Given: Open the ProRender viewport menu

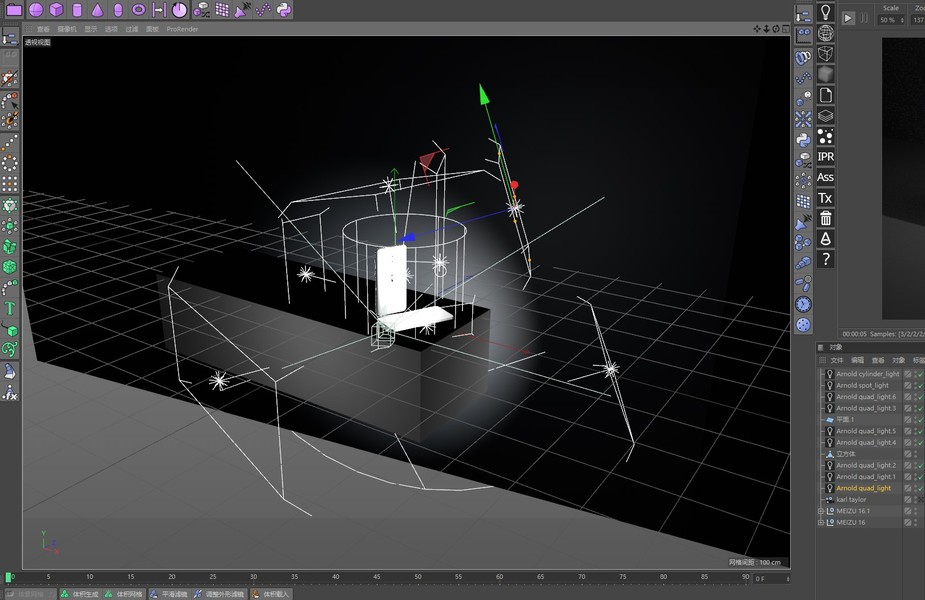Looking at the screenshot, I should click(x=182, y=29).
